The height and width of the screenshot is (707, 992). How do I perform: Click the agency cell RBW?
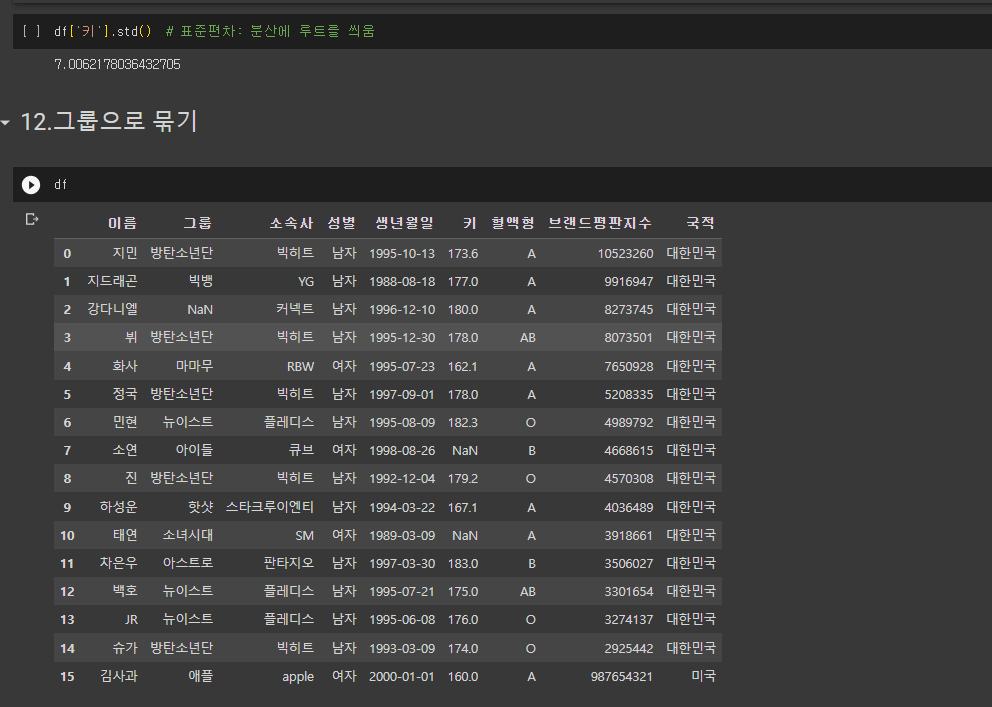(301, 367)
